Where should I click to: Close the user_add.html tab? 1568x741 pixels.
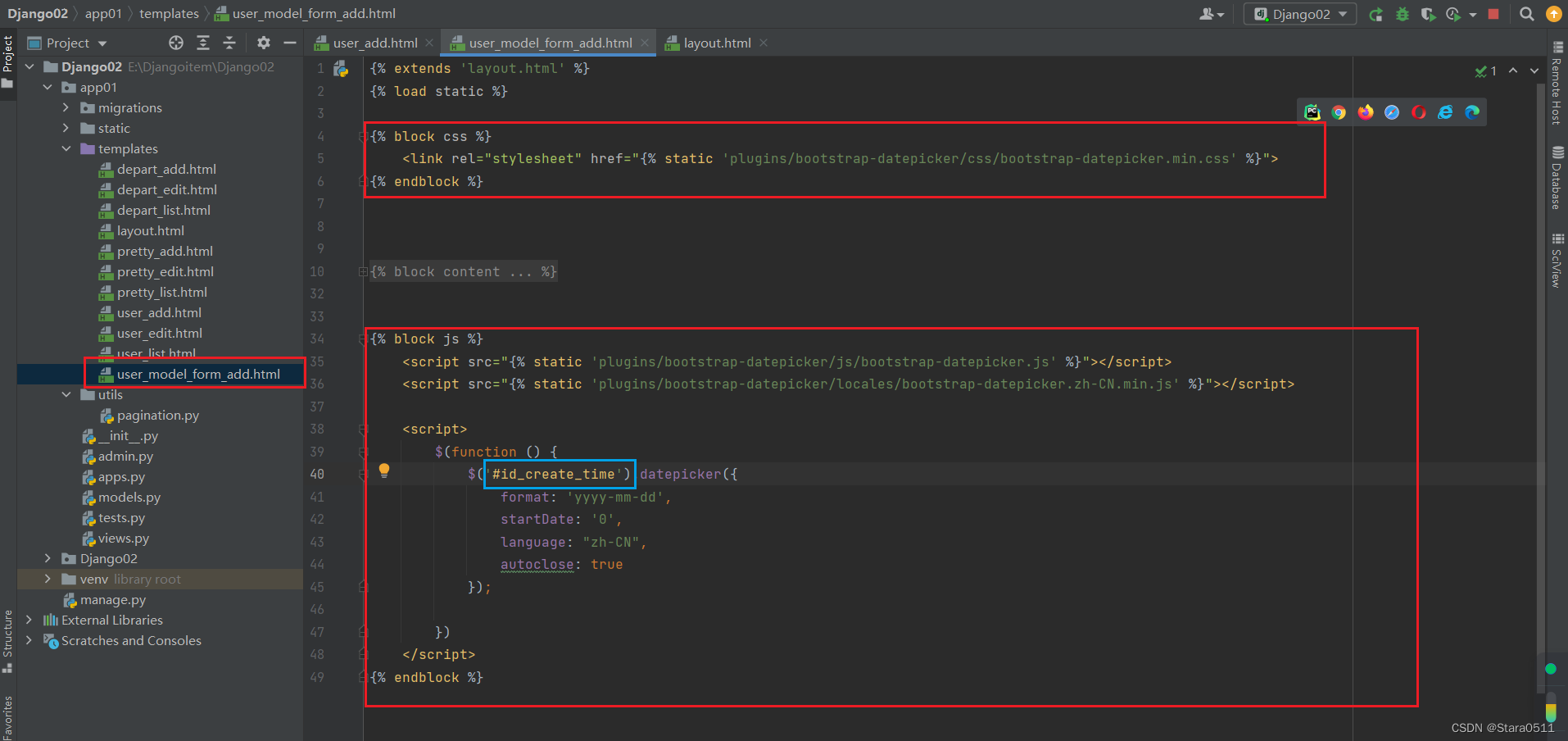pos(431,43)
